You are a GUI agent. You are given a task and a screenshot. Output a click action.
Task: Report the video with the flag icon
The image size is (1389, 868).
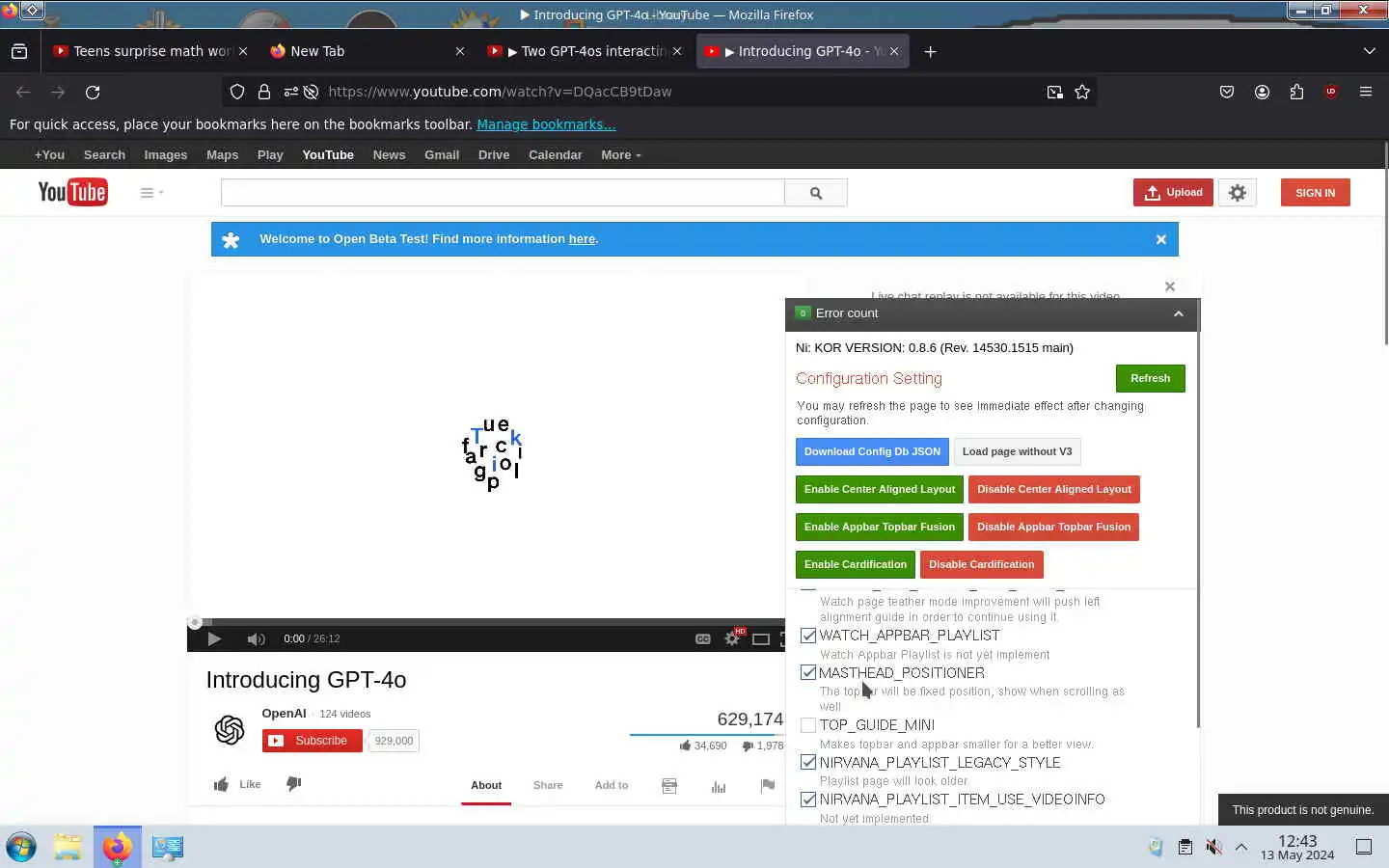coord(768,786)
